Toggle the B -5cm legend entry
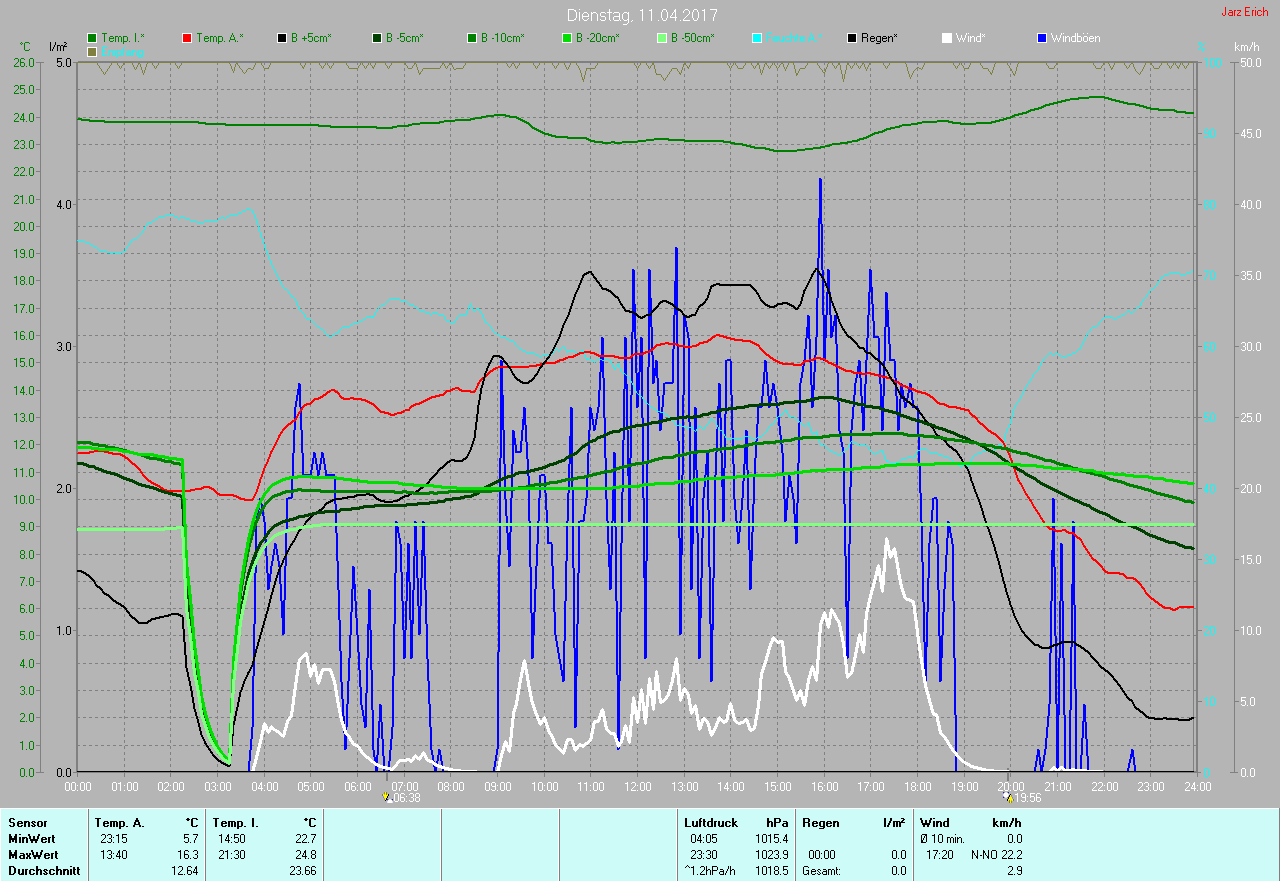This screenshot has width=1280, height=881. [x=405, y=38]
